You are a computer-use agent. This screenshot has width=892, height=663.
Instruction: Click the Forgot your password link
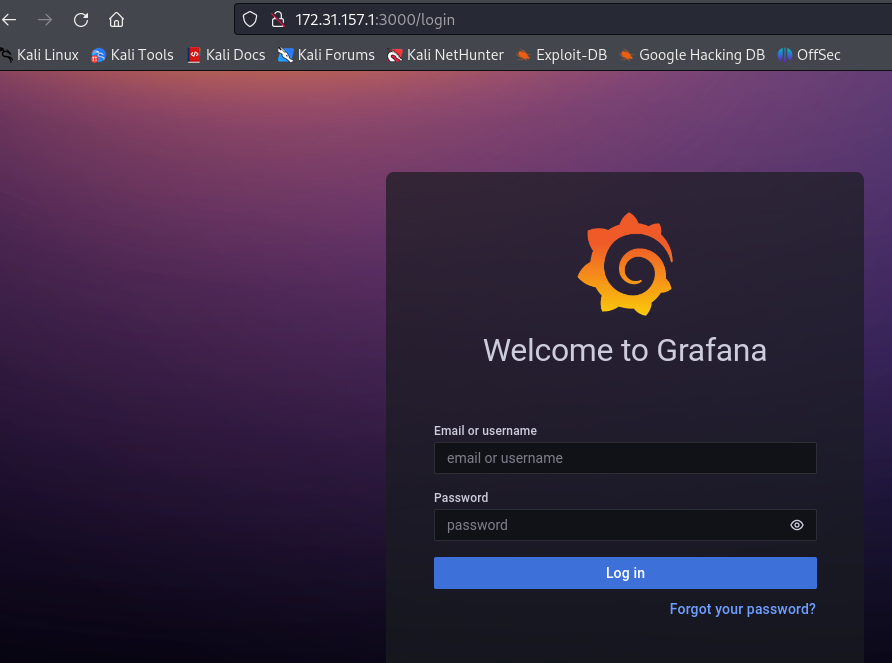(742, 609)
